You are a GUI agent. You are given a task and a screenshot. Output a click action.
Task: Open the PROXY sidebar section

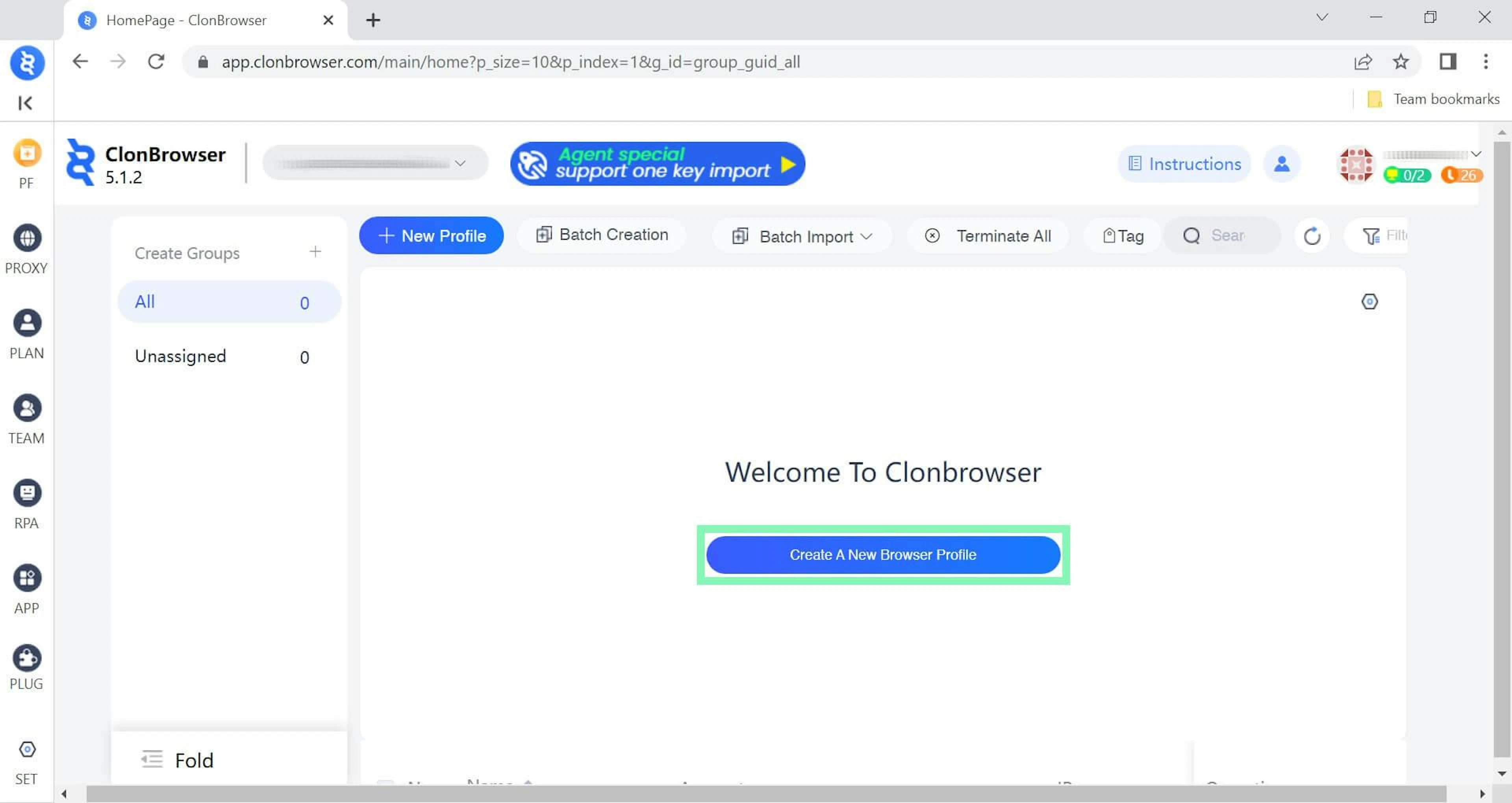pyautogui.click(x=26, y=250)
